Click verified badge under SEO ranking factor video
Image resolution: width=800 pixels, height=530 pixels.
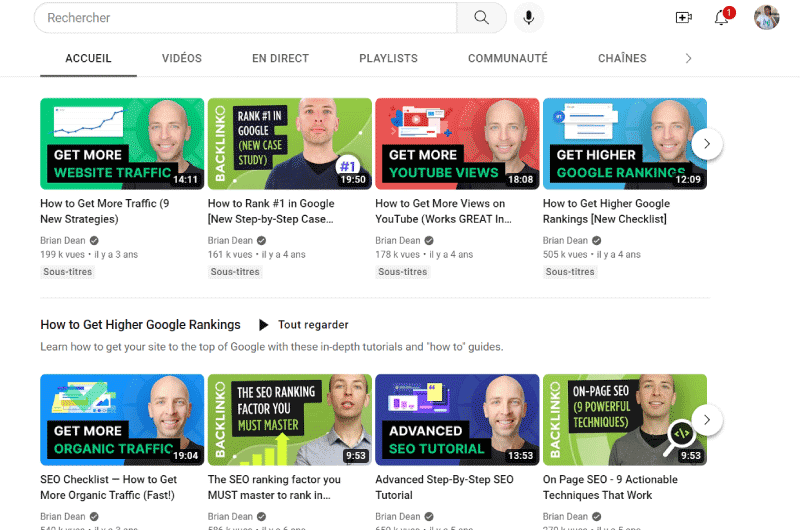[x=261, y=516]
